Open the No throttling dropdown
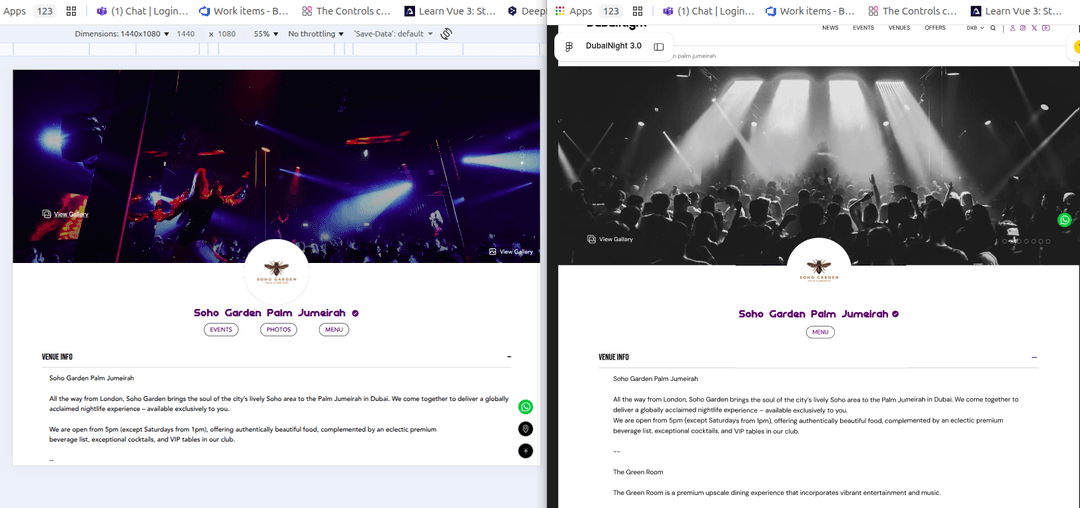The height and width of the screenshot is (508, 1080). point(315,34)
